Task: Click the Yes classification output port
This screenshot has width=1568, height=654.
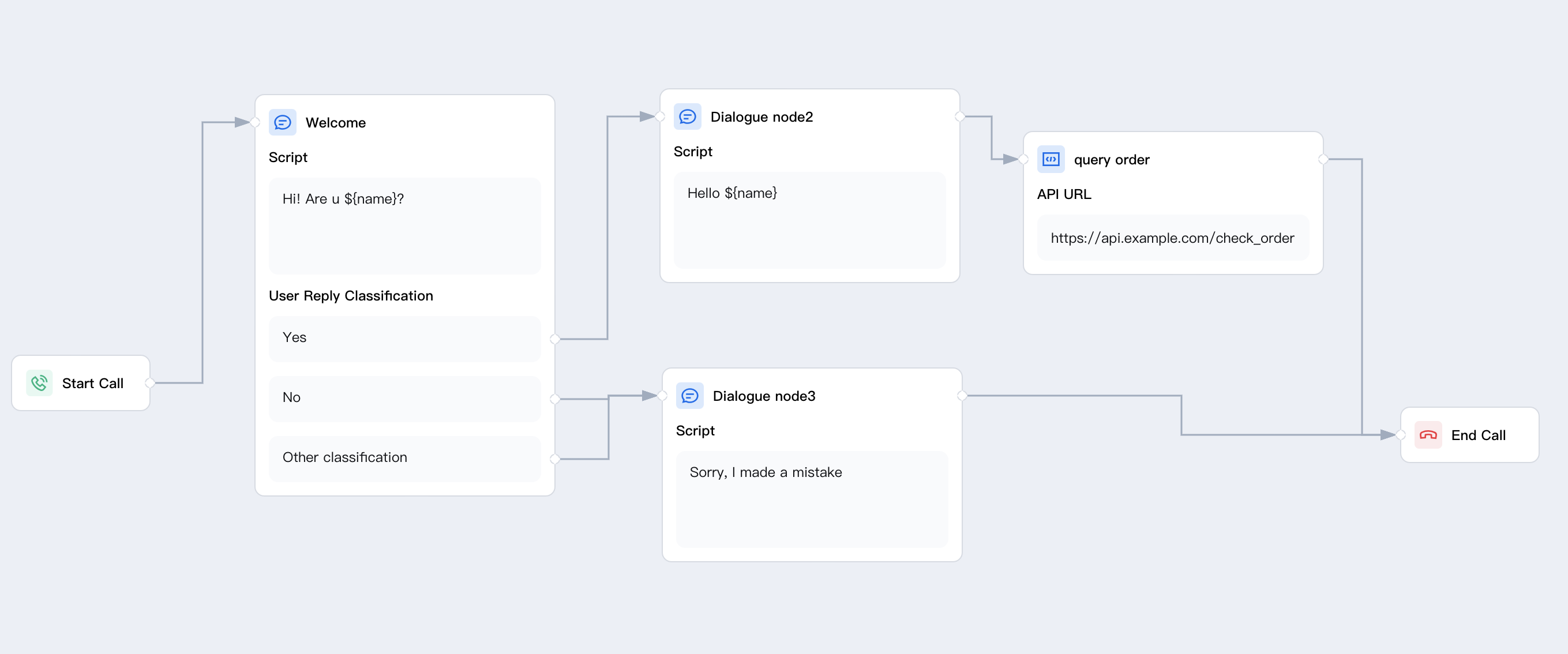Action: click(x=554, y=339)
